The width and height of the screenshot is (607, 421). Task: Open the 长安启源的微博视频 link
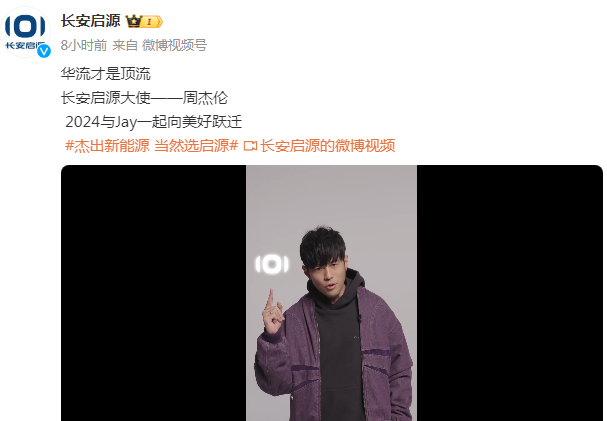tap(328, 146)
